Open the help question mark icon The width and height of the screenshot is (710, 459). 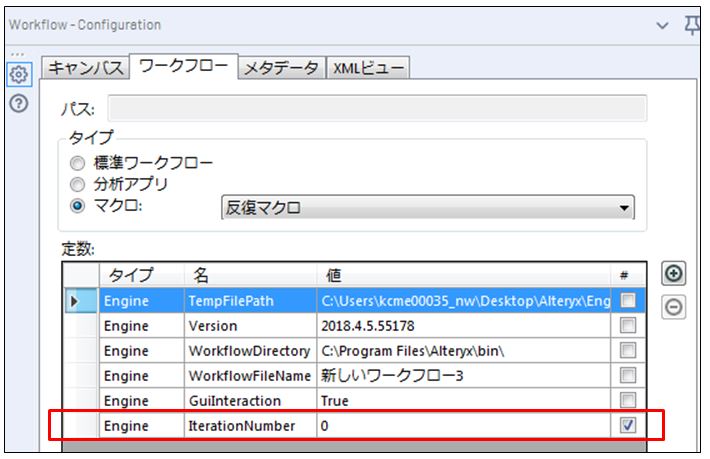(18, 103)
